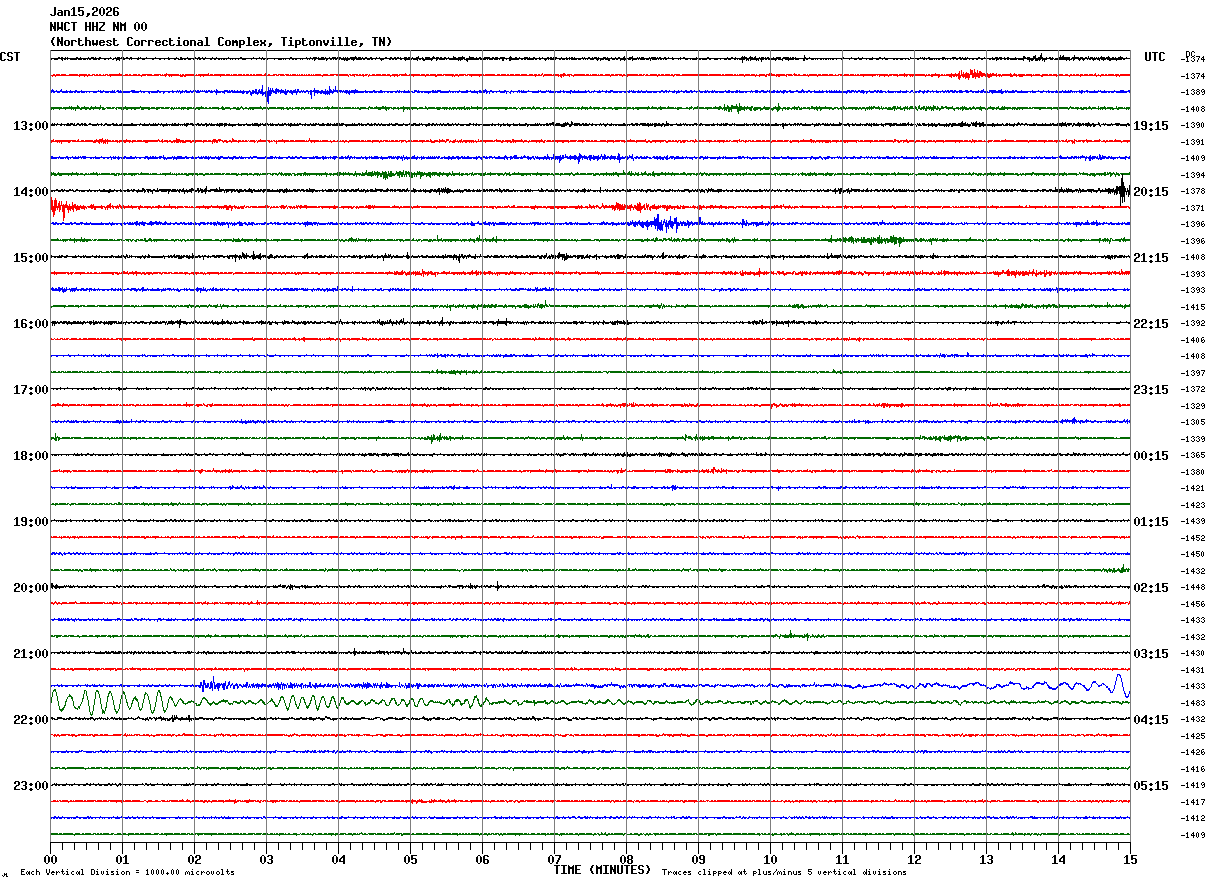Click minute tick "03" on the time axis

[266, 859]
